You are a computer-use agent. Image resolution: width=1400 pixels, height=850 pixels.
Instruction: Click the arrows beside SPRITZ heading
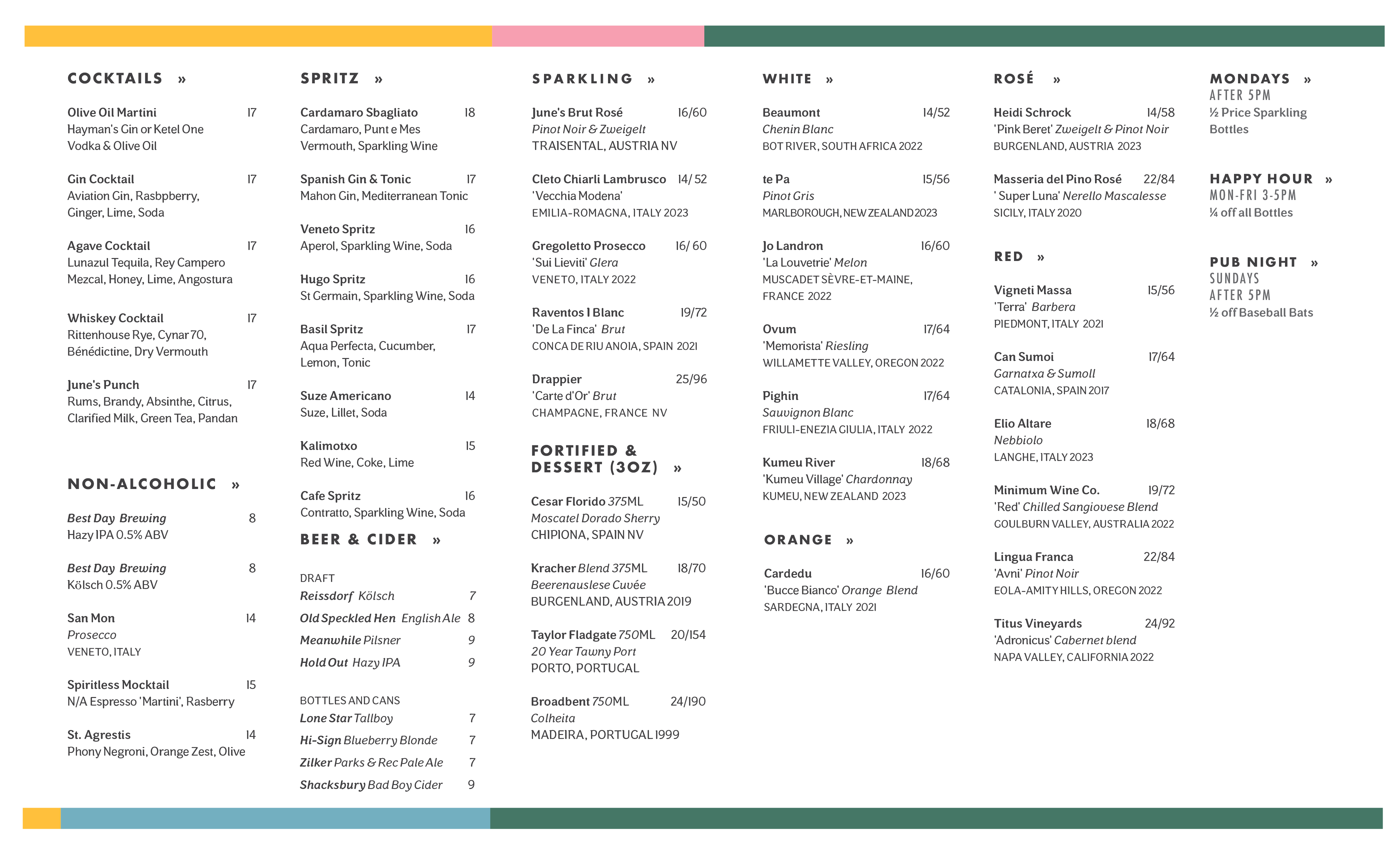click(378, 80)
